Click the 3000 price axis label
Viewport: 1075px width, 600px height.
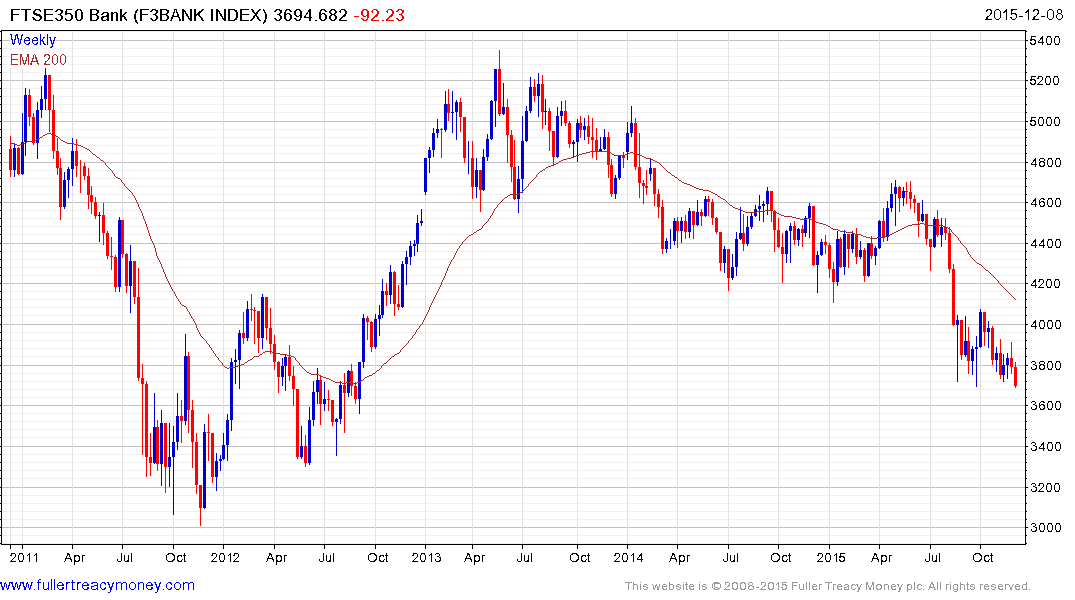[x=1045, y=528]
